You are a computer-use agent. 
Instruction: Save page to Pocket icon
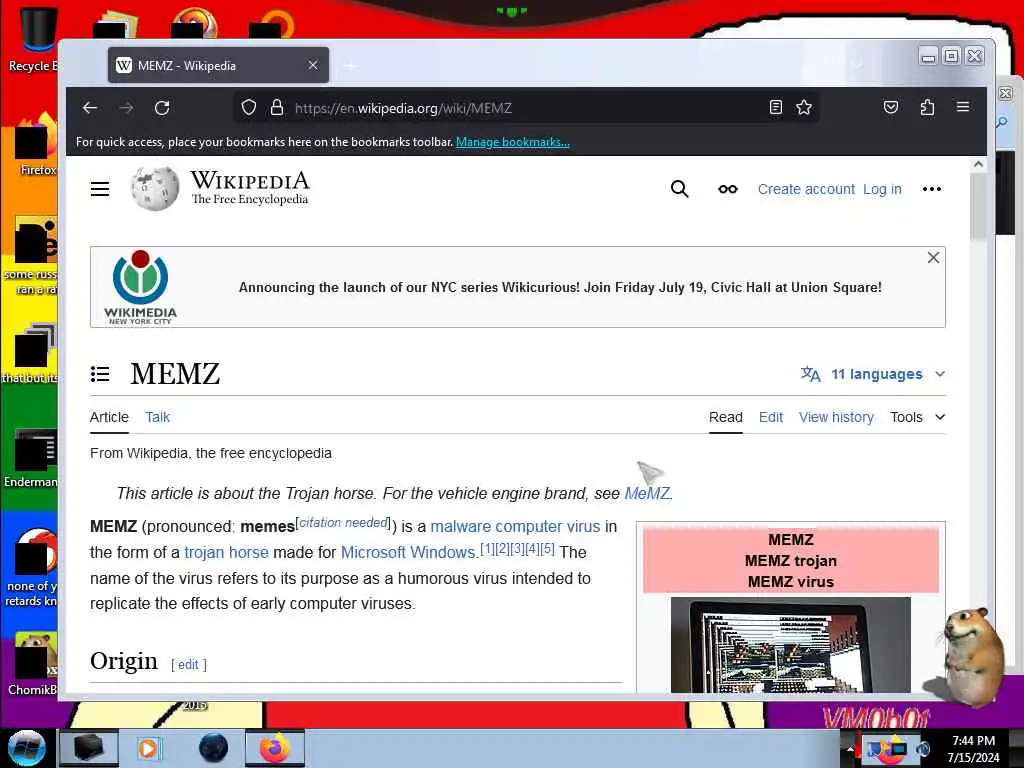click(891, 107)
